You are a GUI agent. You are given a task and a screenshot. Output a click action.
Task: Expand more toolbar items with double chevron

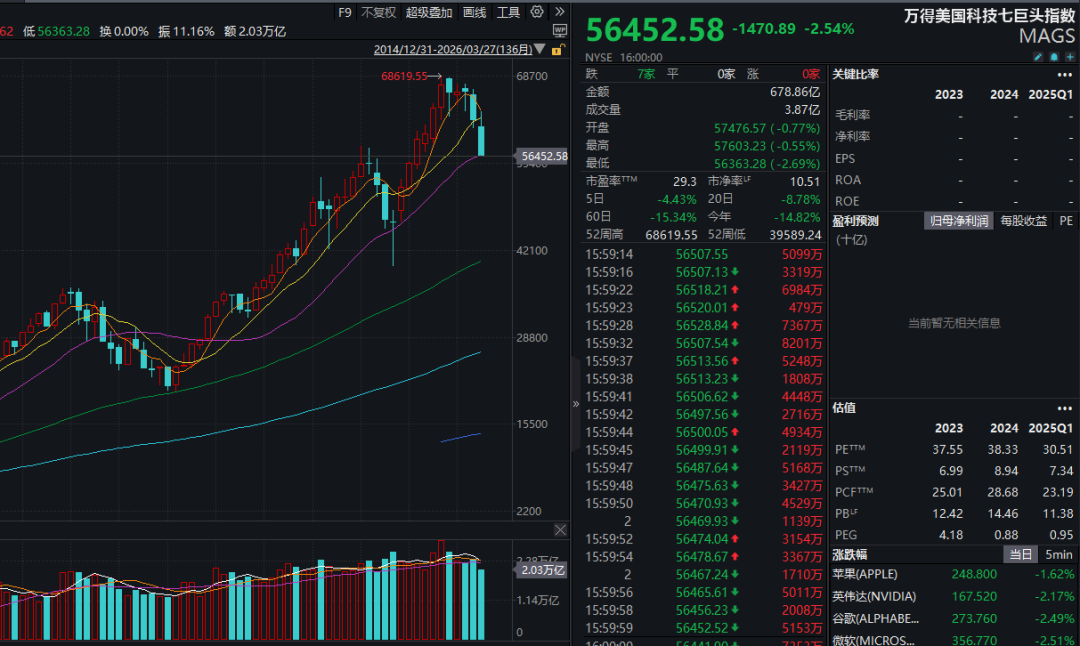[559, 12]
